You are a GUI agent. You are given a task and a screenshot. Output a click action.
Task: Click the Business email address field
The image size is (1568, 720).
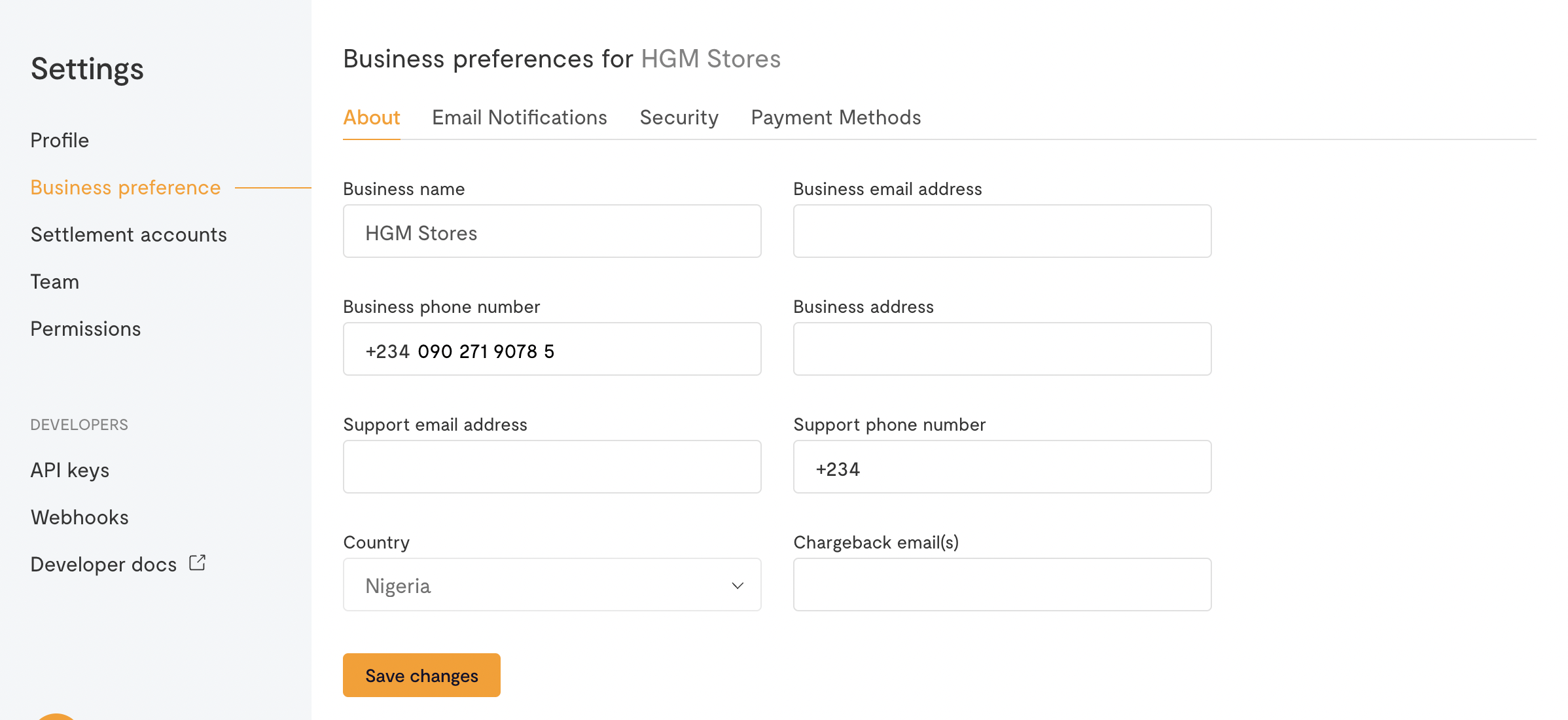point(1001,231)
